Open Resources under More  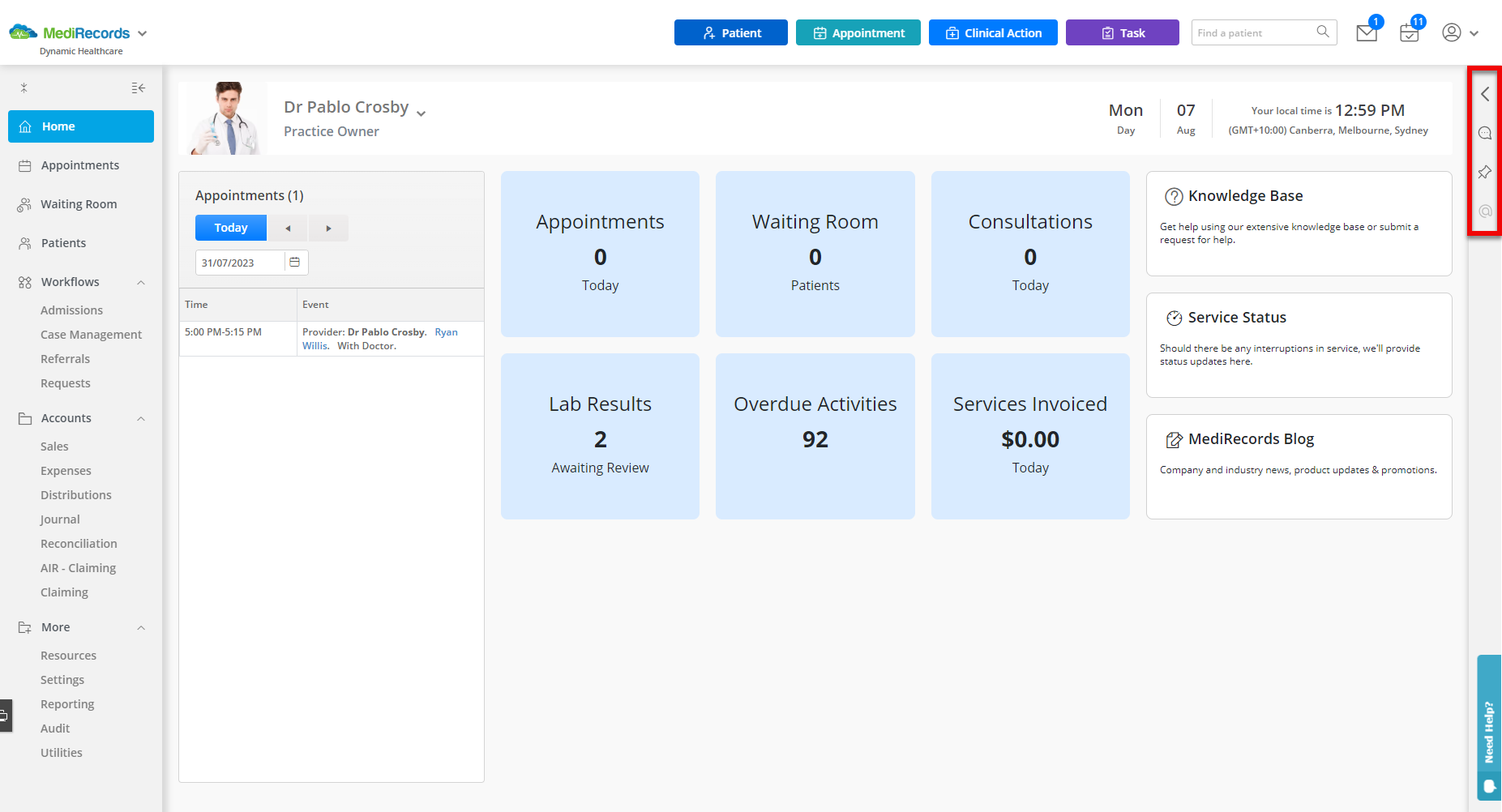68,656
